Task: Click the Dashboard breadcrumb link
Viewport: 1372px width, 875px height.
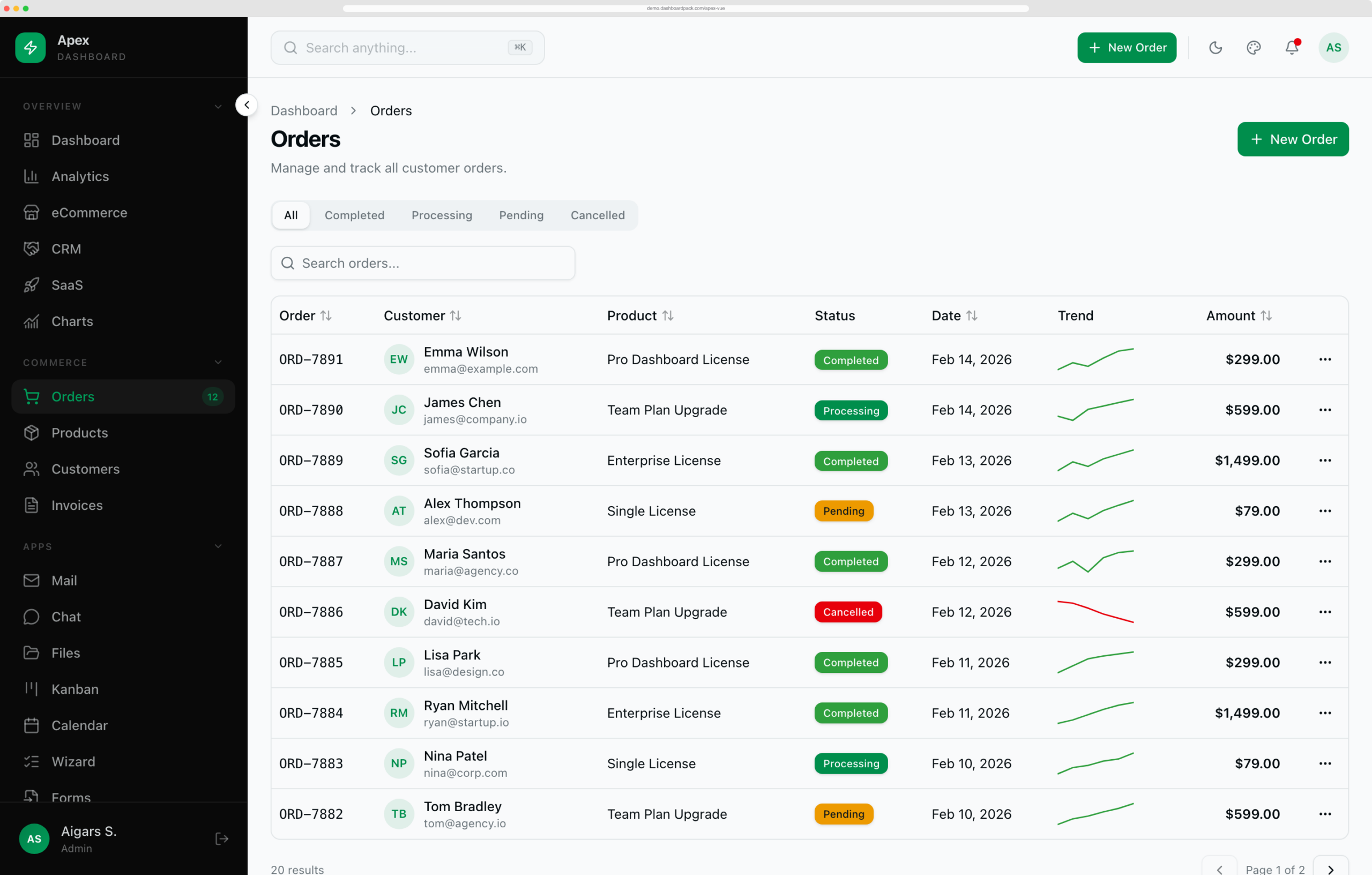Action: tap(304, 110)
